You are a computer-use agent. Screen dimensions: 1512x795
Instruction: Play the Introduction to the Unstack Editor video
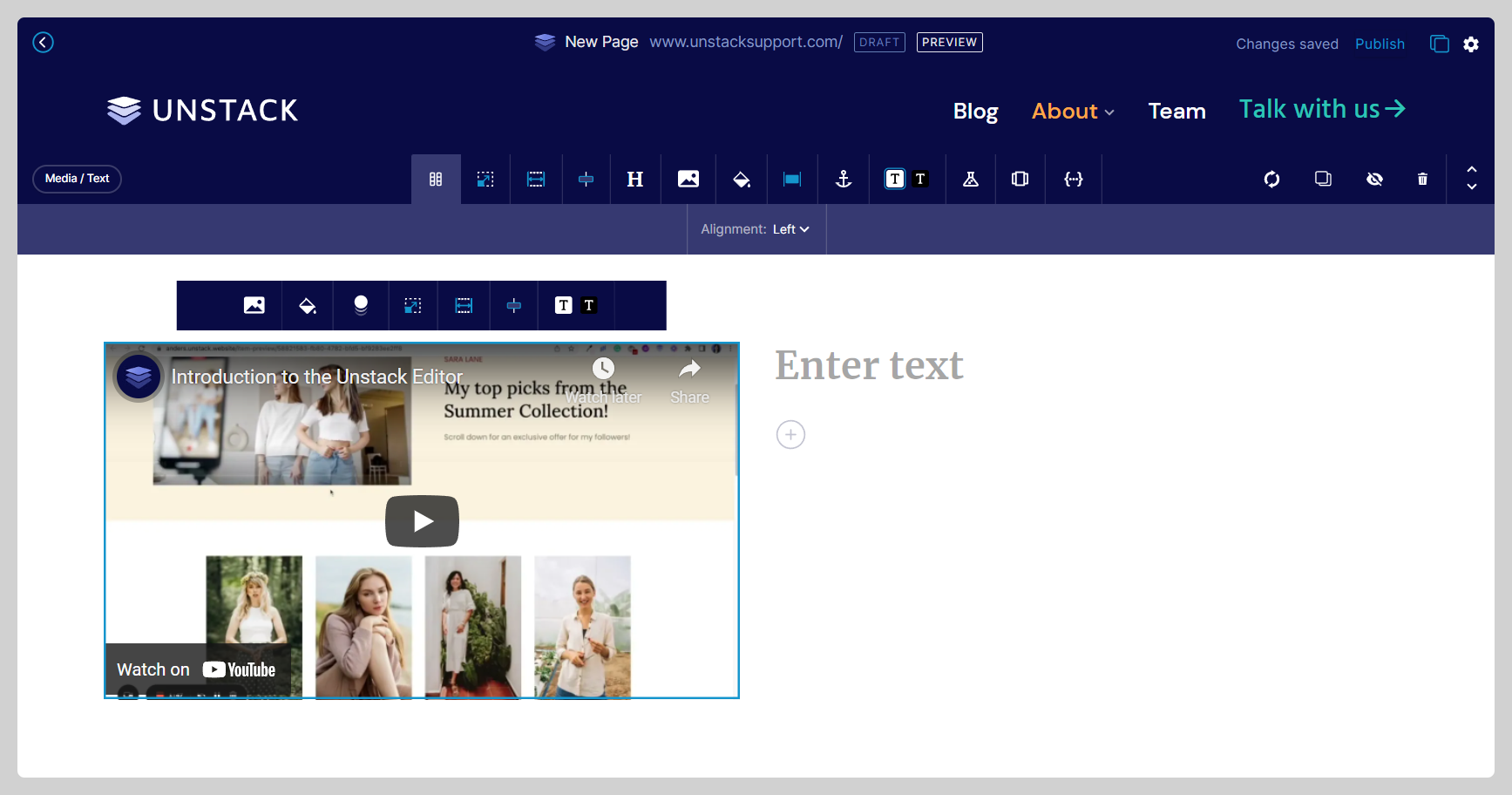422,521
